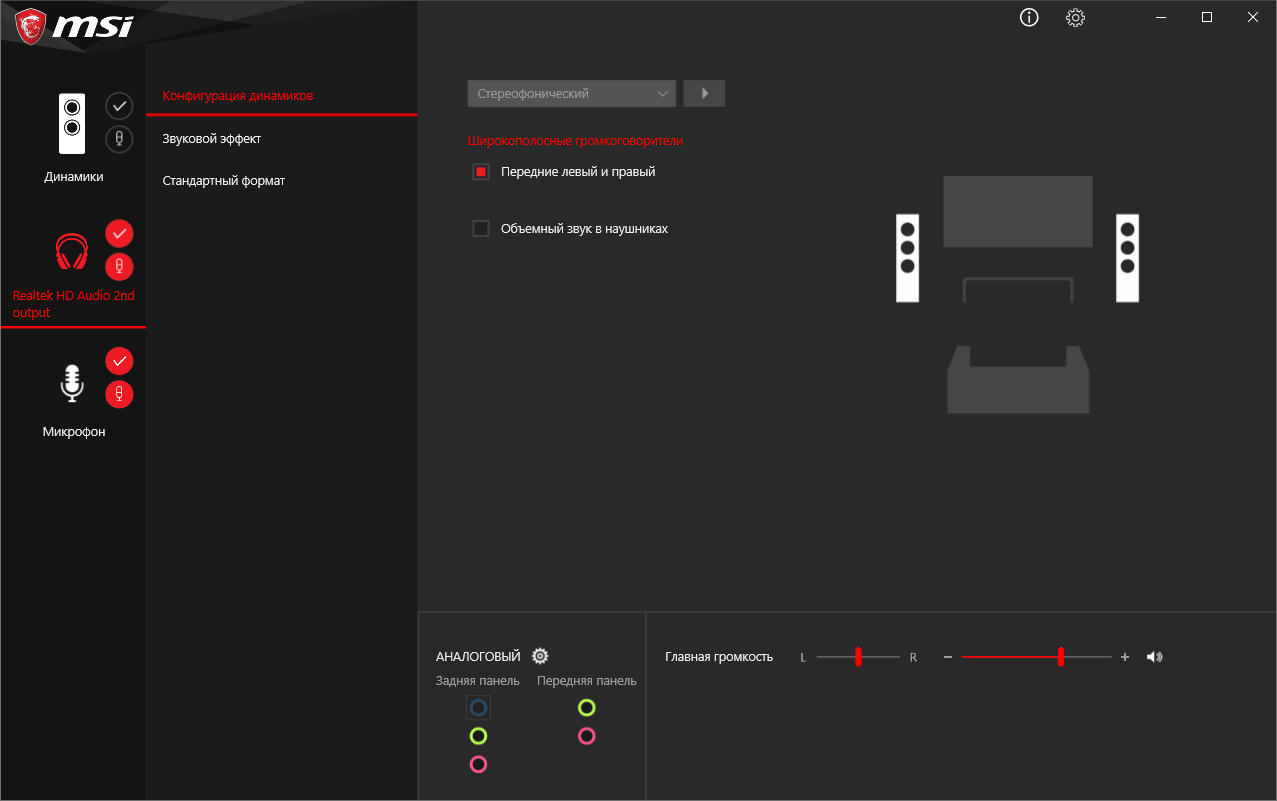This screenshot has width=1277, height=801.
Task: Click the Задняя панель label
Action: tap(477, 681)
